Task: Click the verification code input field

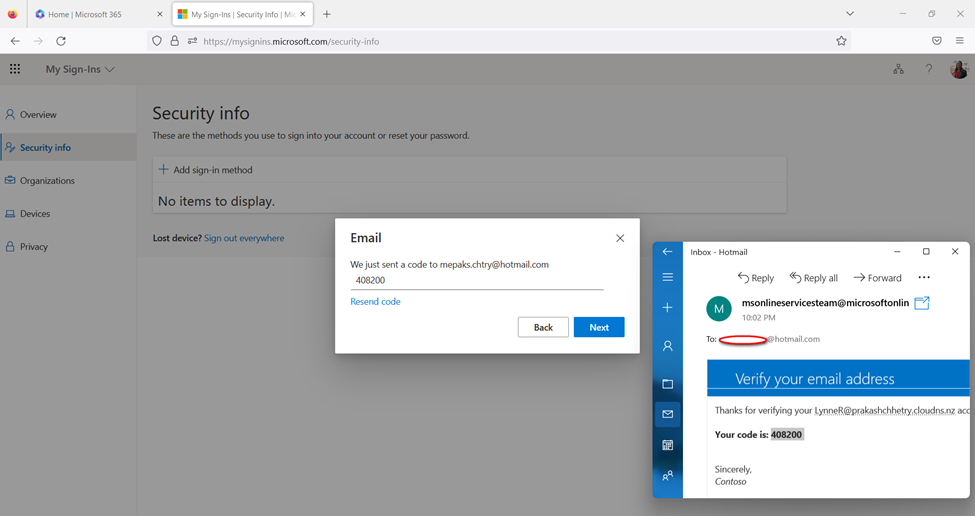Action: click(476, 280)
